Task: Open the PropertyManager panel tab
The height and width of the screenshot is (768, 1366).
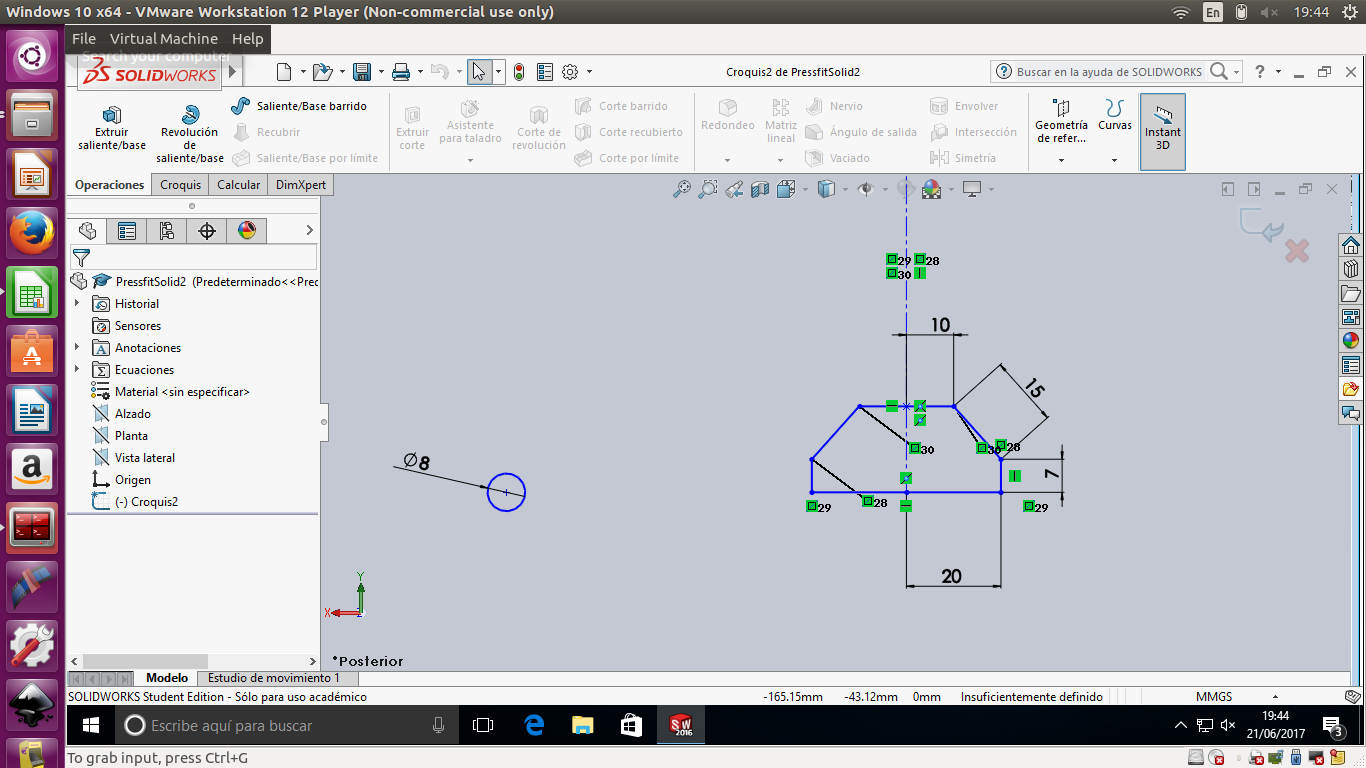Action: pos(127,231)
